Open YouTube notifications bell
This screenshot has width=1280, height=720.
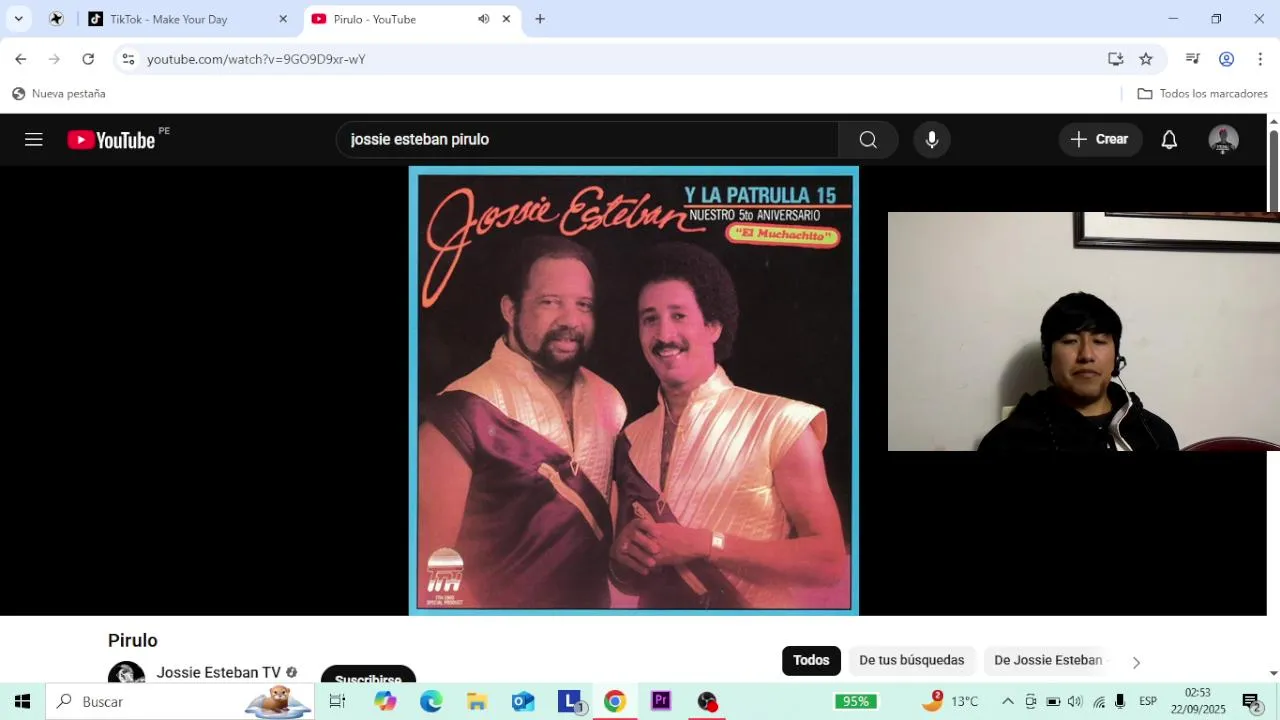pyautogui.click(x=1169, y=140)
